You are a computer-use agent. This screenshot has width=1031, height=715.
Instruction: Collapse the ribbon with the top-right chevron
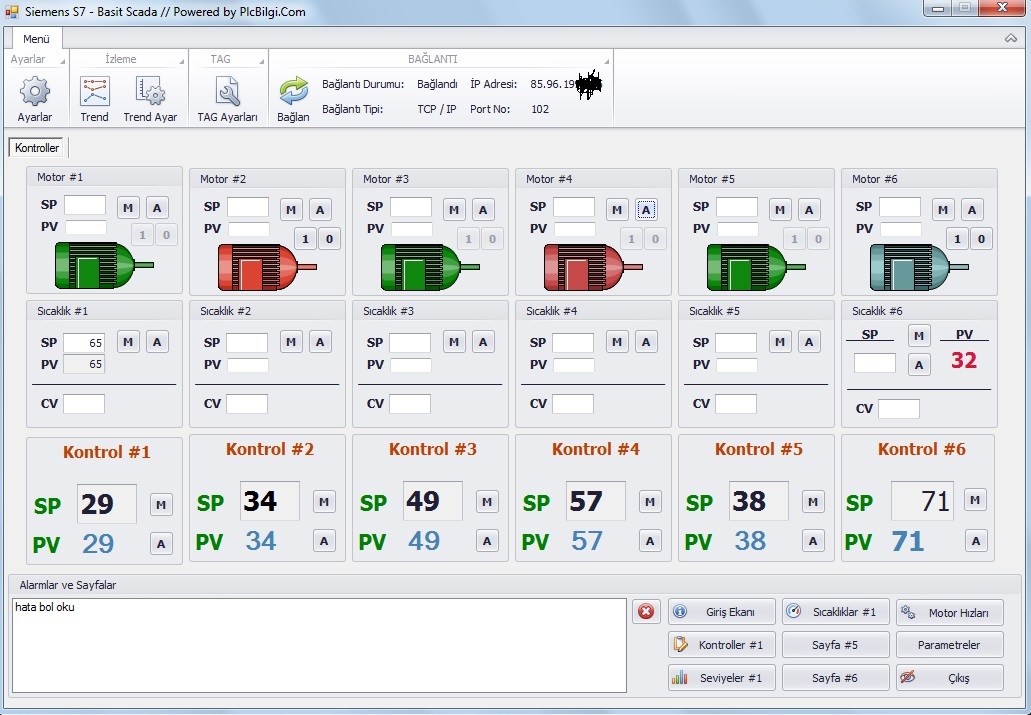point(1011,38)
